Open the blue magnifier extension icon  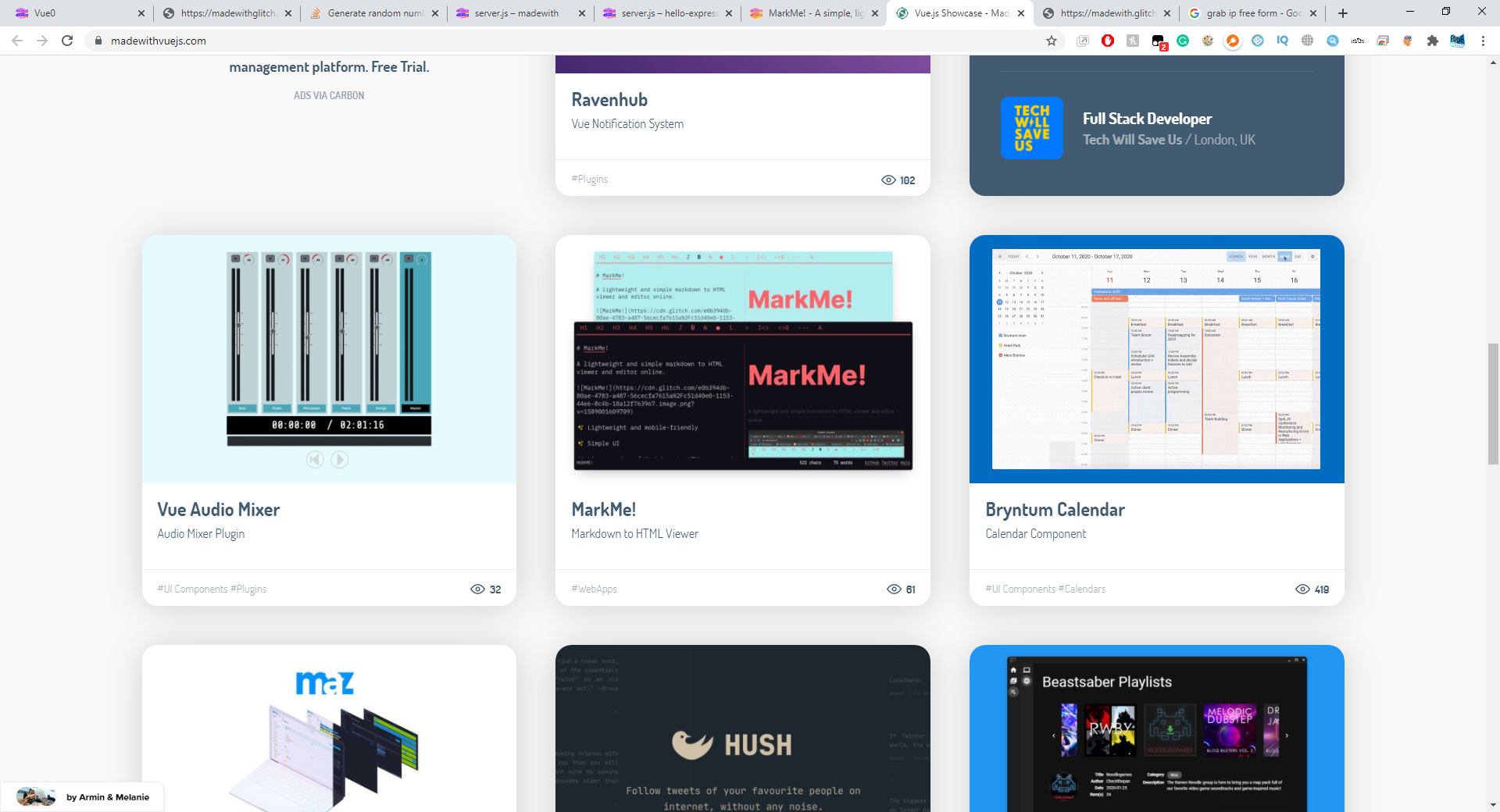tap(1333, 41)
